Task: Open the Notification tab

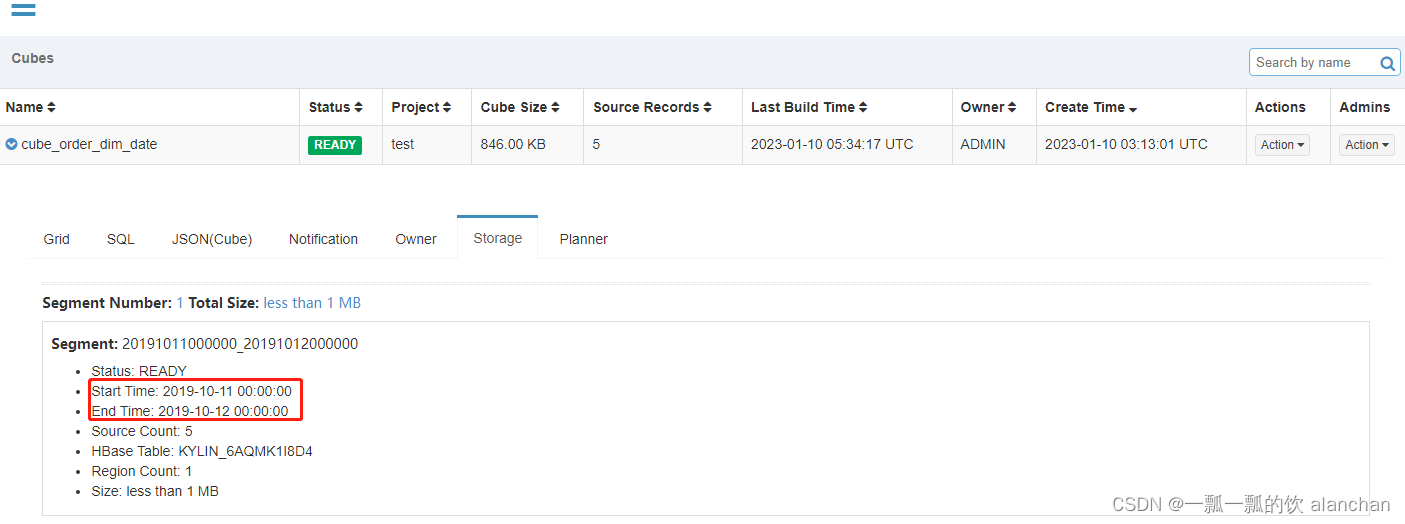Action: [x=323, y=239]
